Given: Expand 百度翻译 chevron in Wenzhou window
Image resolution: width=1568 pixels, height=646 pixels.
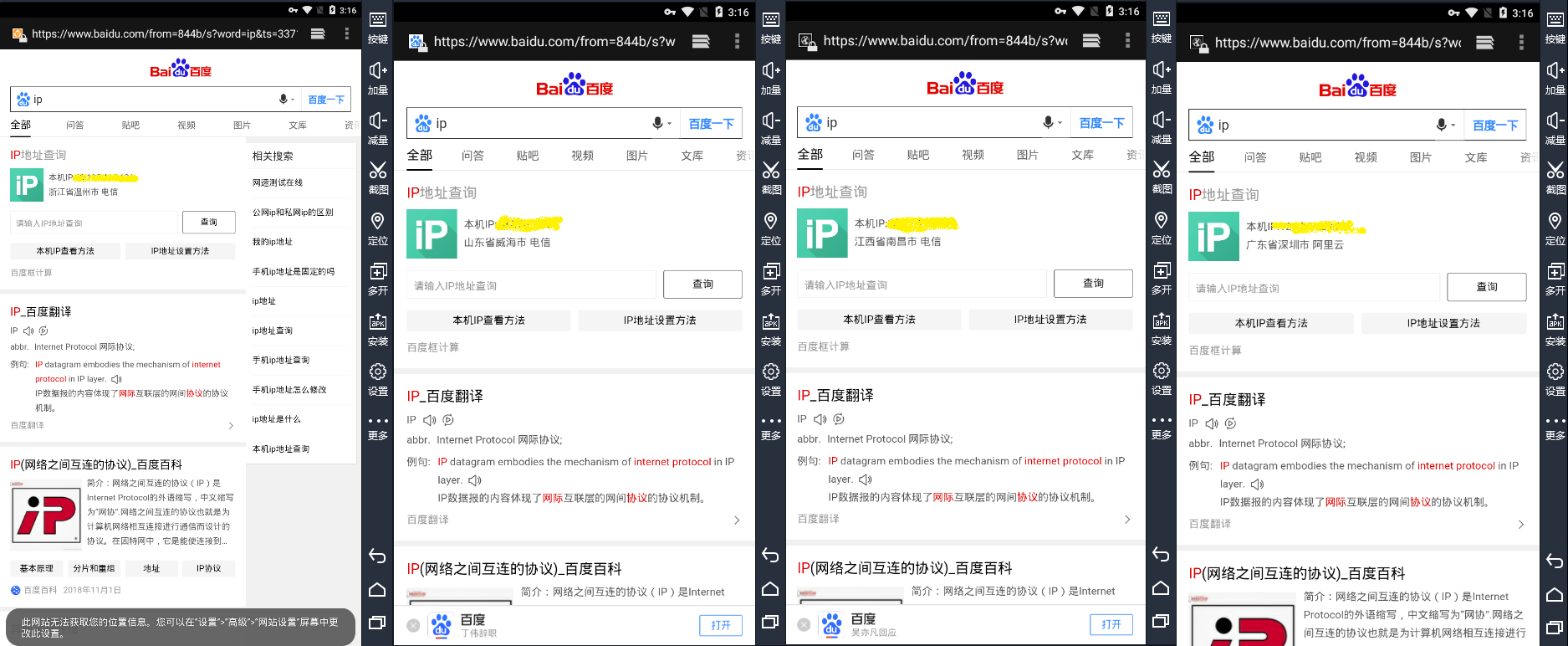Looking at the screenshot, I should point(232,426).
